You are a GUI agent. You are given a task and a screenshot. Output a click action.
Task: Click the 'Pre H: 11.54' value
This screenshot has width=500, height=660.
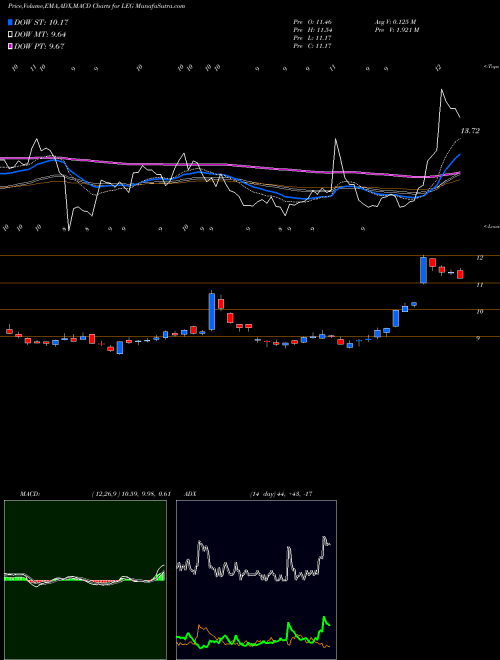(313, 30)
